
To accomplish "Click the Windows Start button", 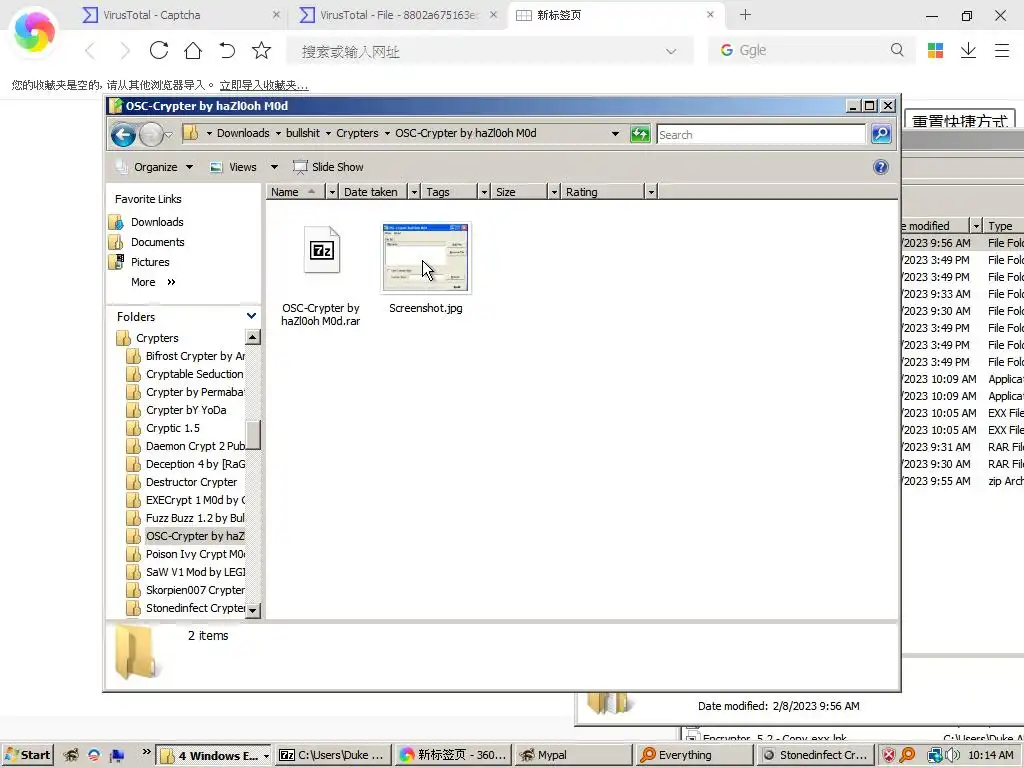I will point(27,755).
